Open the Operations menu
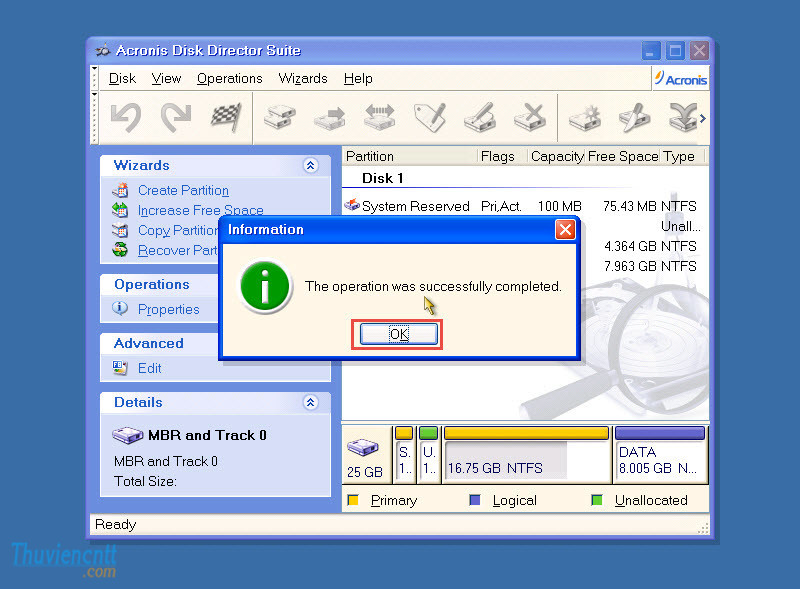This screenshot has width=800, height=589. pos(230,79)
